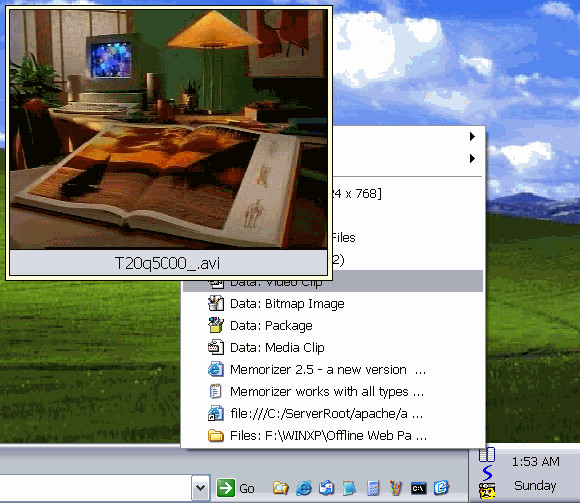Open Outlook Express quick launch icon
Screen dimensions: 580x503
(327, 488)
